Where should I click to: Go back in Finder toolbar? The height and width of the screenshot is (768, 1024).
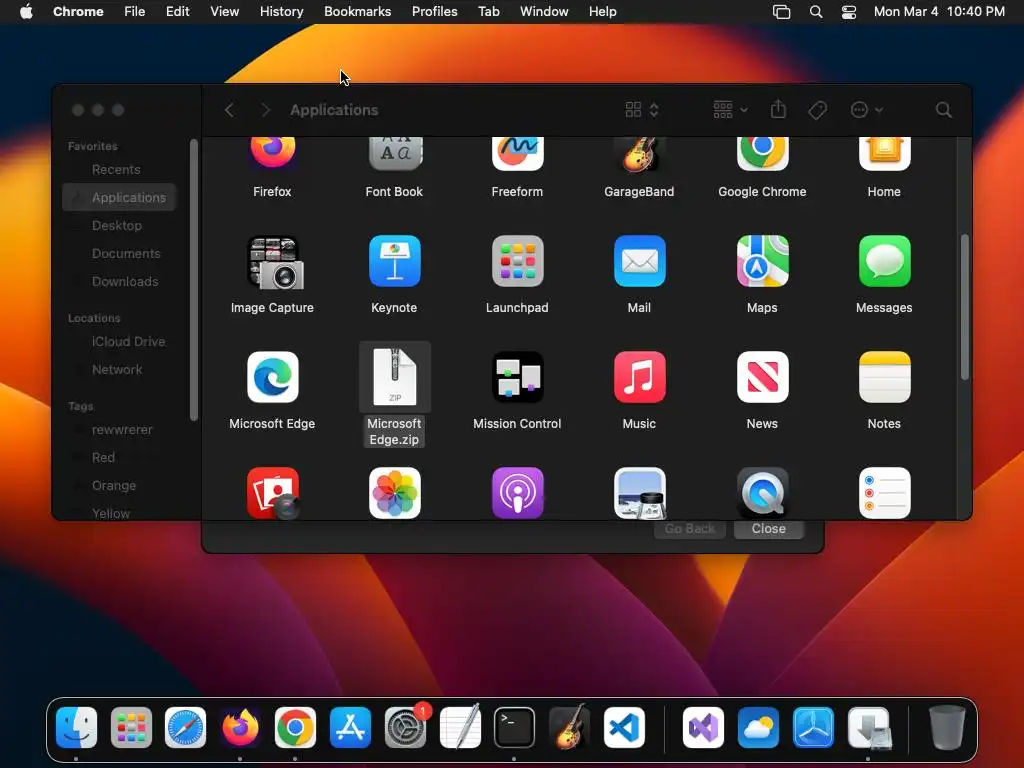click(x=229, y=110)
